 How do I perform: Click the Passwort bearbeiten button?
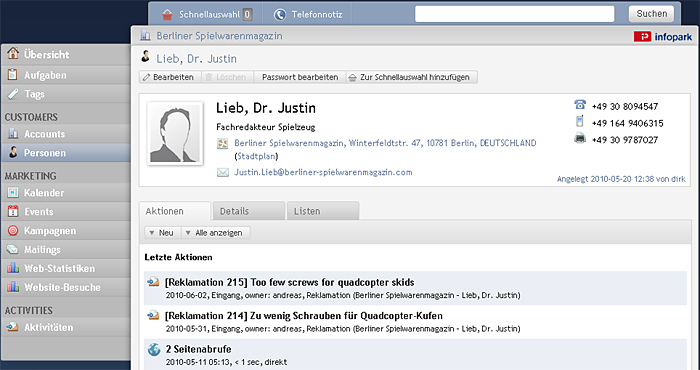300,77
